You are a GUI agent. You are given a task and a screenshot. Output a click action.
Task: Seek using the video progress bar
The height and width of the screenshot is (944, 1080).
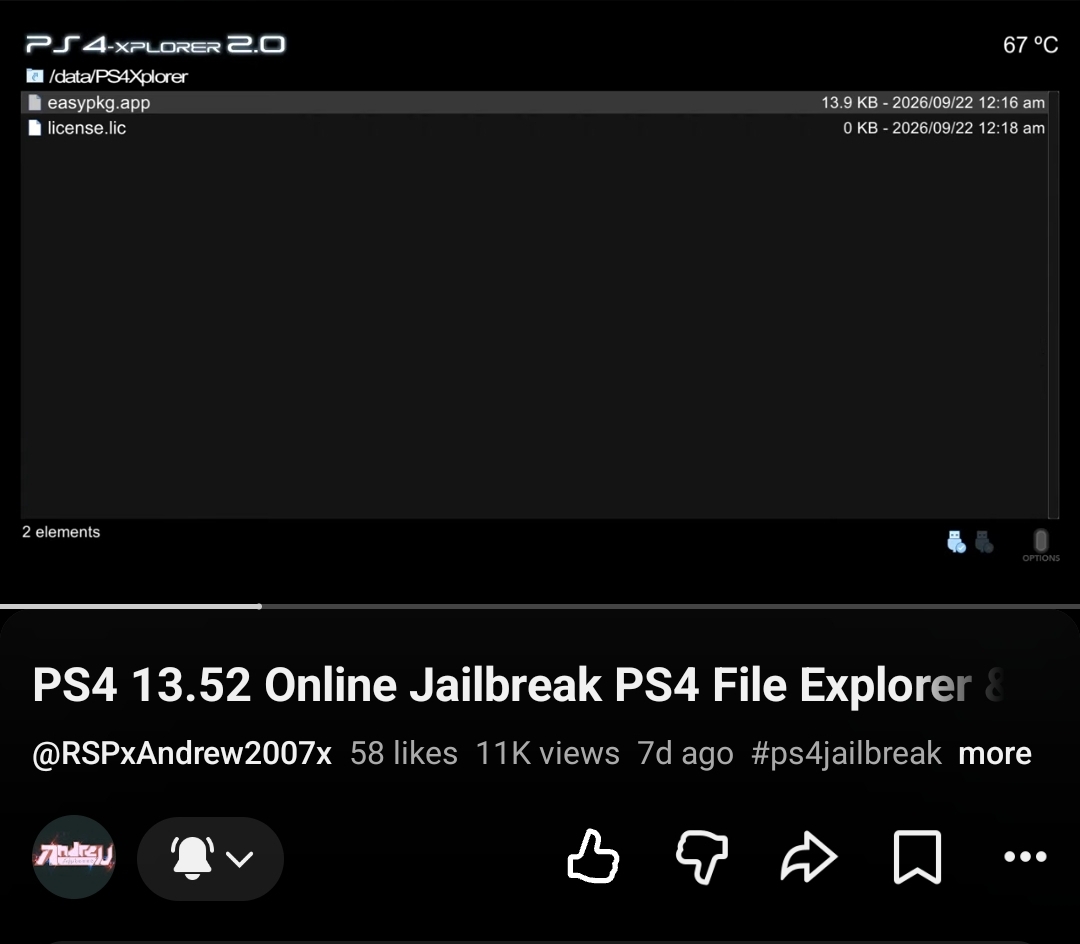point(540,607)
